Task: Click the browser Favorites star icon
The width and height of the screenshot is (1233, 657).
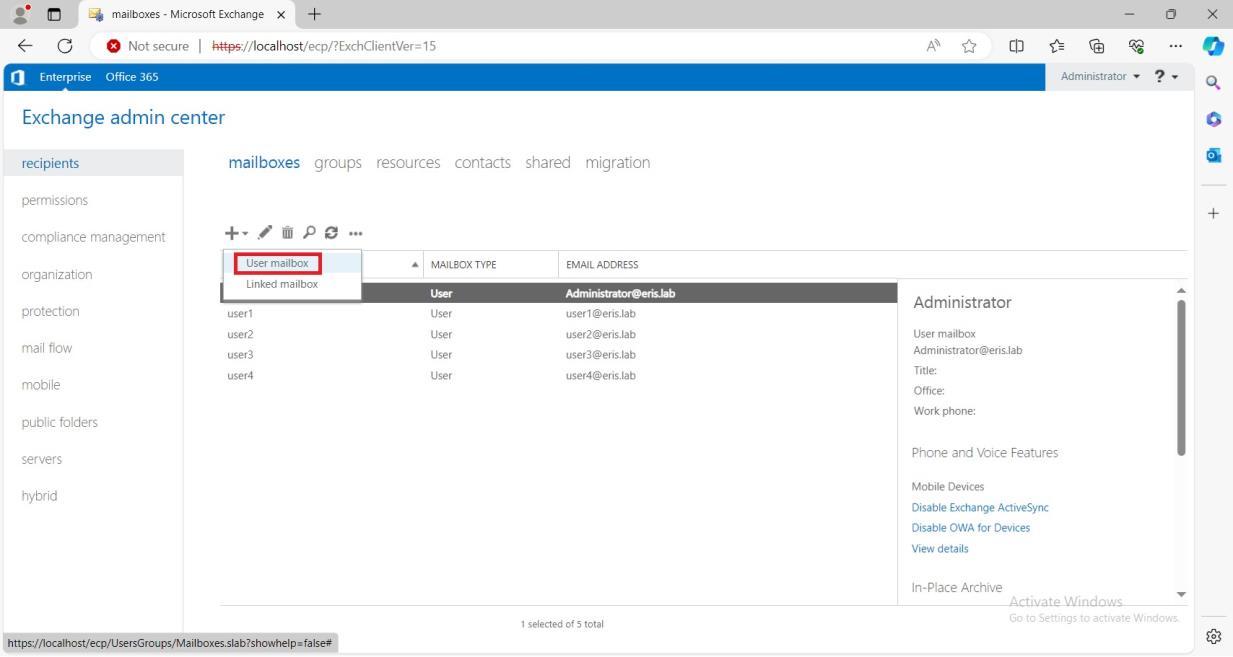Action: (x=969, y=46)
